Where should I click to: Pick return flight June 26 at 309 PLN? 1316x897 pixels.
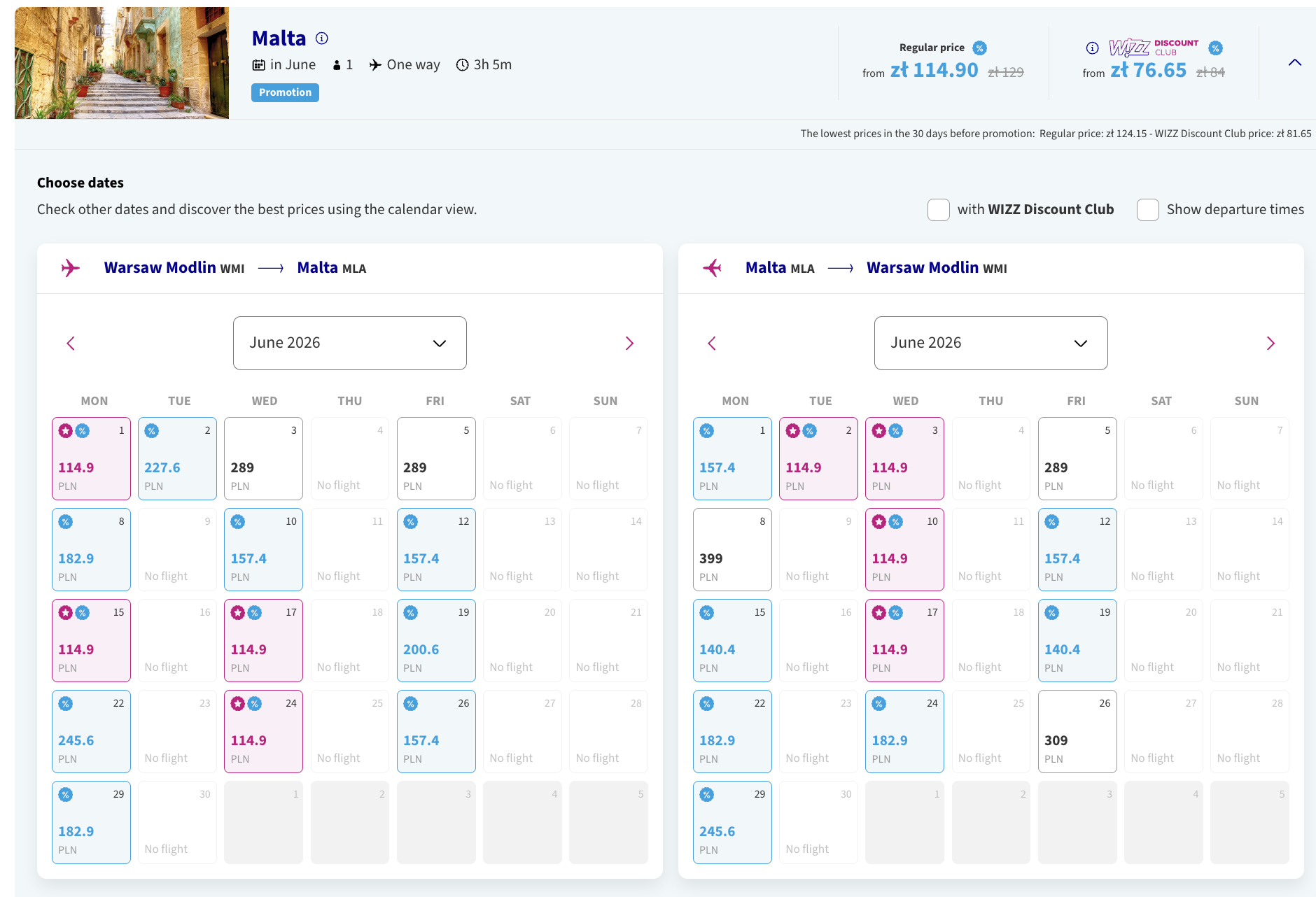(x=1077, y=732)
